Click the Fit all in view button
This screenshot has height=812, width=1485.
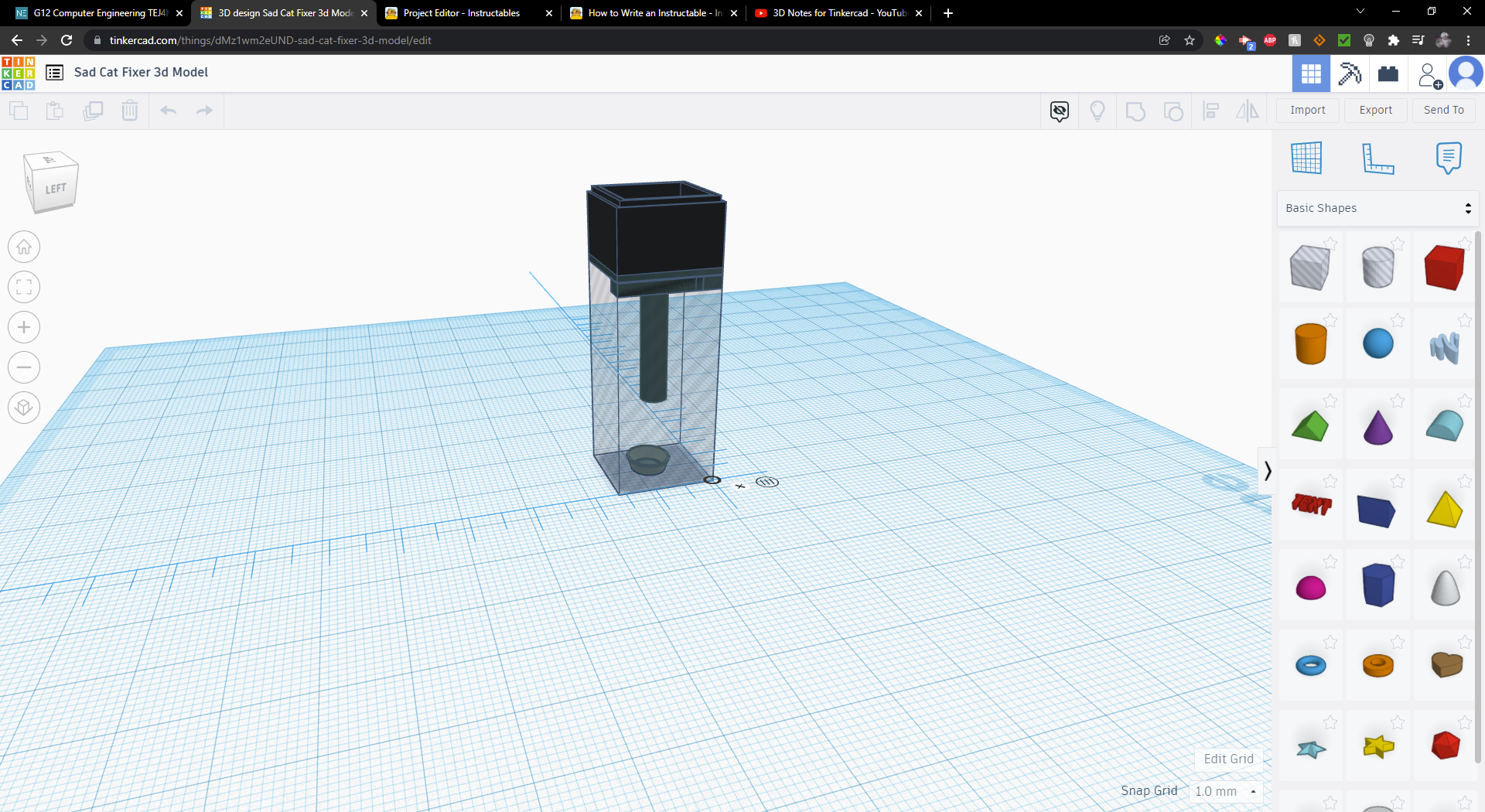24,288
